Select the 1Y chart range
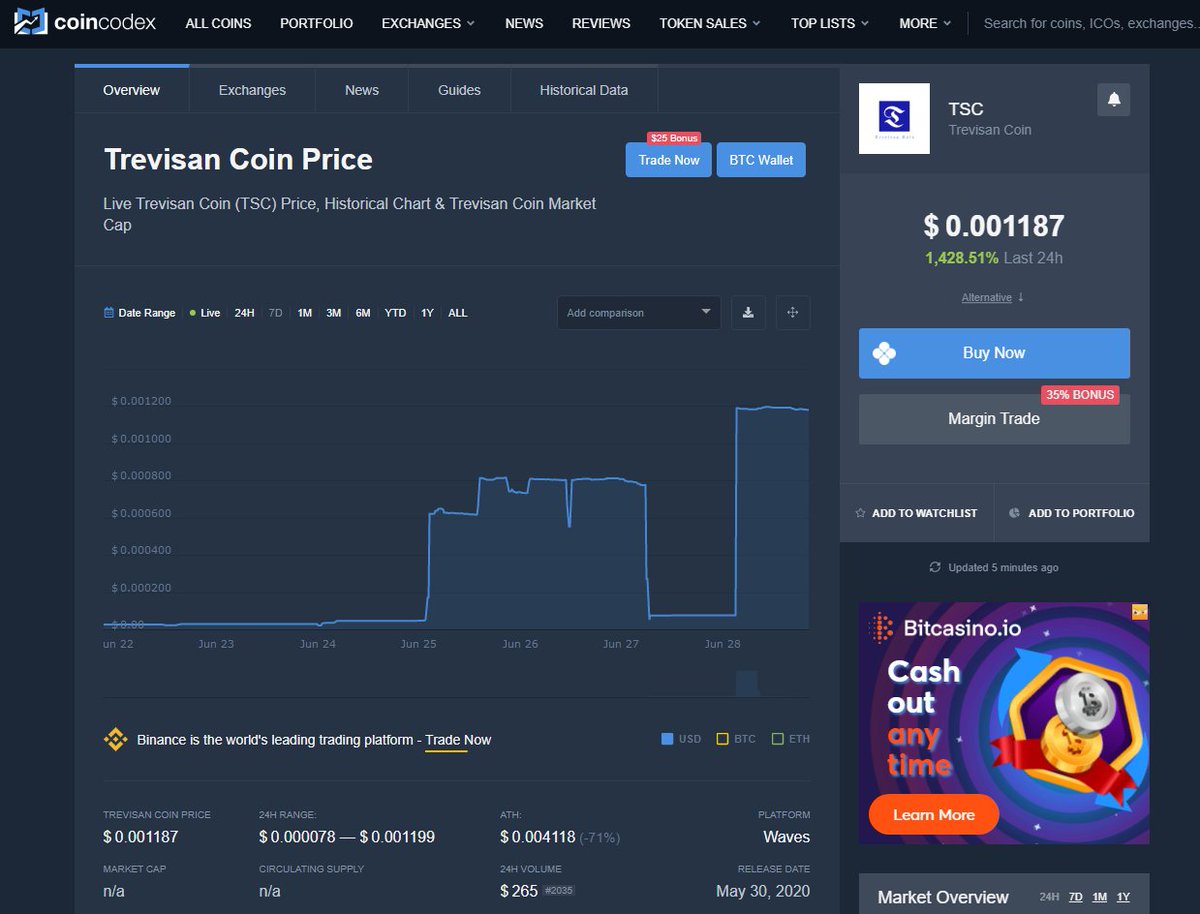This screenshot has height=914, width=1200. coord(427,313)
